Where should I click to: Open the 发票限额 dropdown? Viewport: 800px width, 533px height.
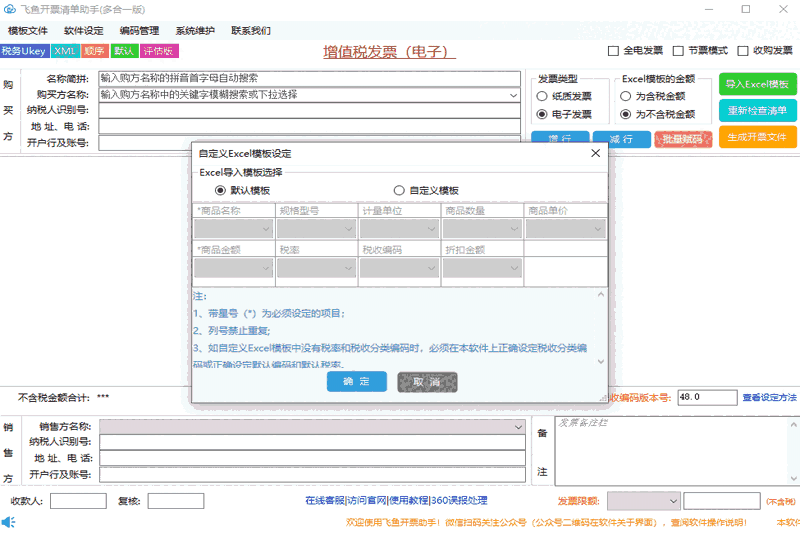tap(644, 501)
